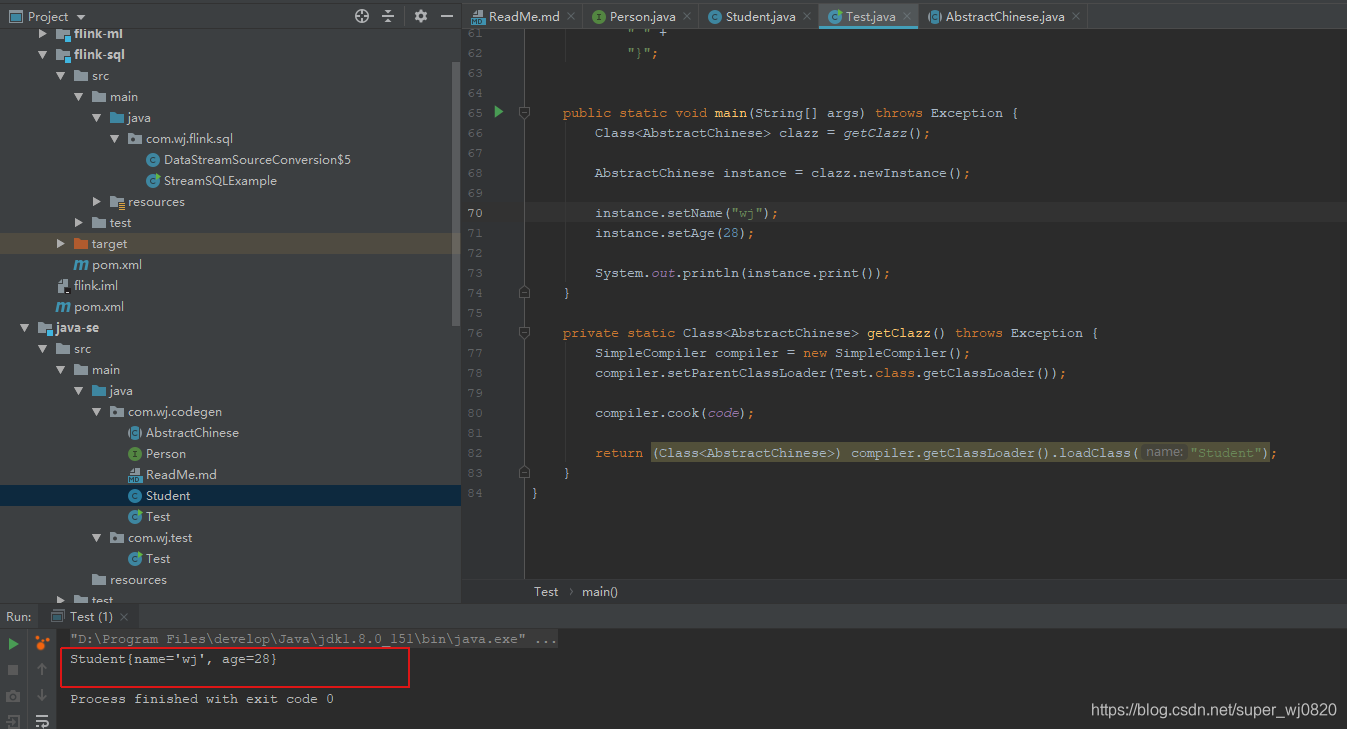
Task: Switch to the ReadMe.md tab
Action: coord(523,16)
